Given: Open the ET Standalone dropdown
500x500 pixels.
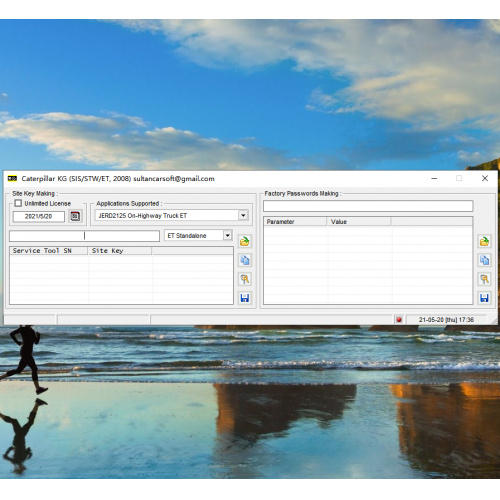Looking at the screenshot, I should pyautogui.click(x=227, y=235).
